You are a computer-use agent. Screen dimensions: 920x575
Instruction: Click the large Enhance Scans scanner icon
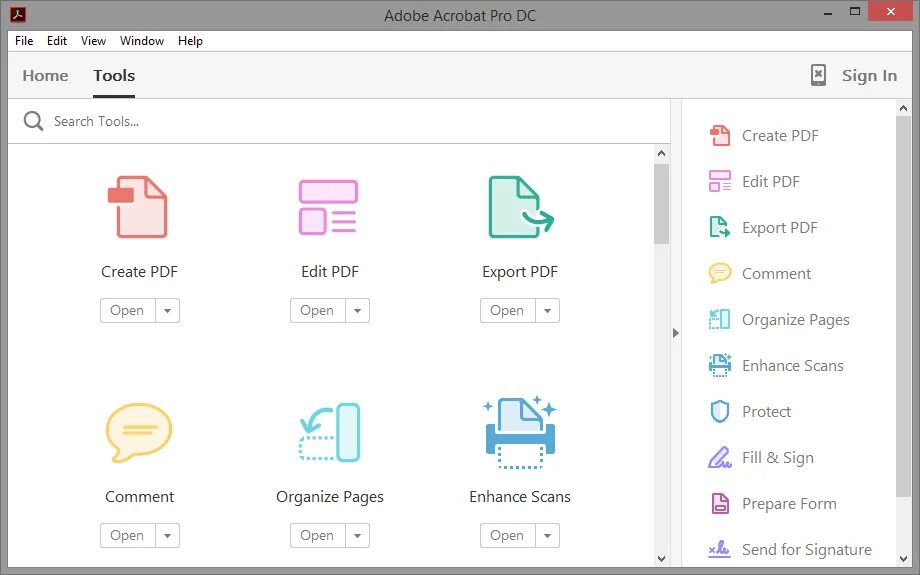(x=520, y=432)
